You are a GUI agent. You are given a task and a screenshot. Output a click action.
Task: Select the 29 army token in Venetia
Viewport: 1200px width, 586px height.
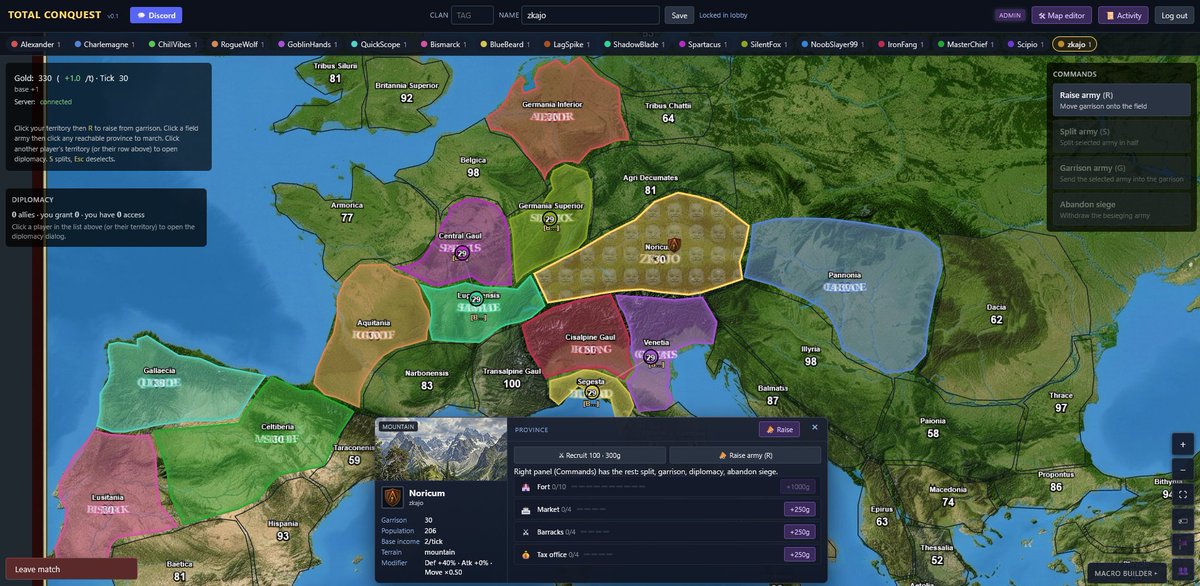click(x=651, y=357)
